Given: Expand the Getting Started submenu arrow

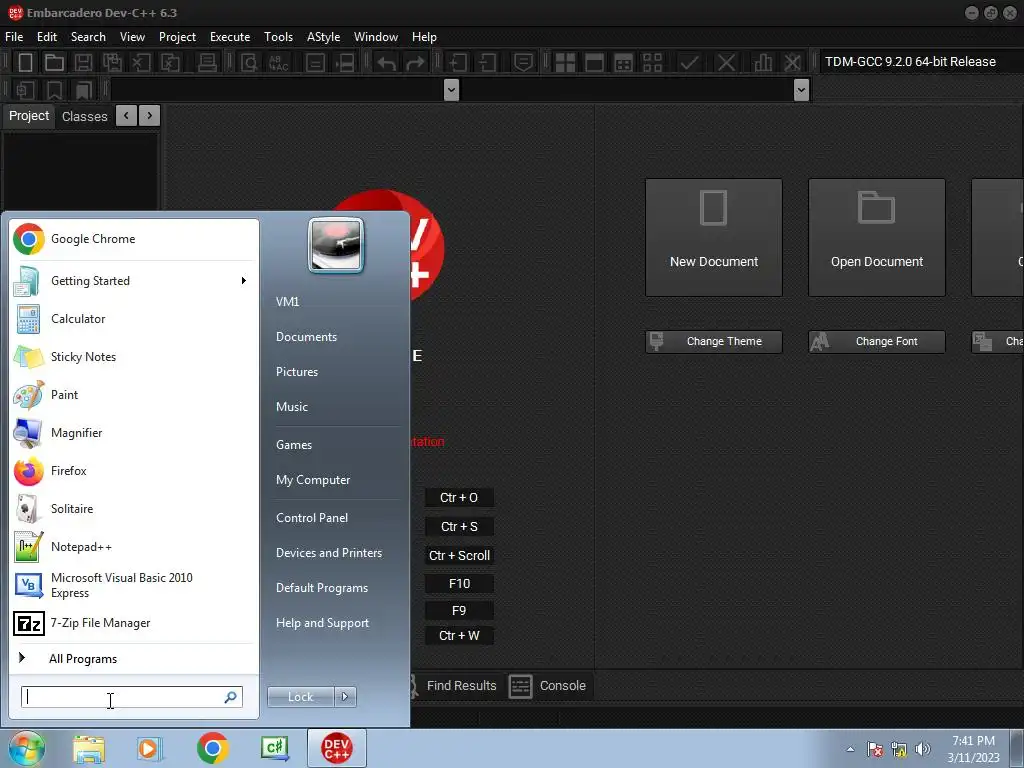Looking at the screenshot, I should (x=244, y=281).
